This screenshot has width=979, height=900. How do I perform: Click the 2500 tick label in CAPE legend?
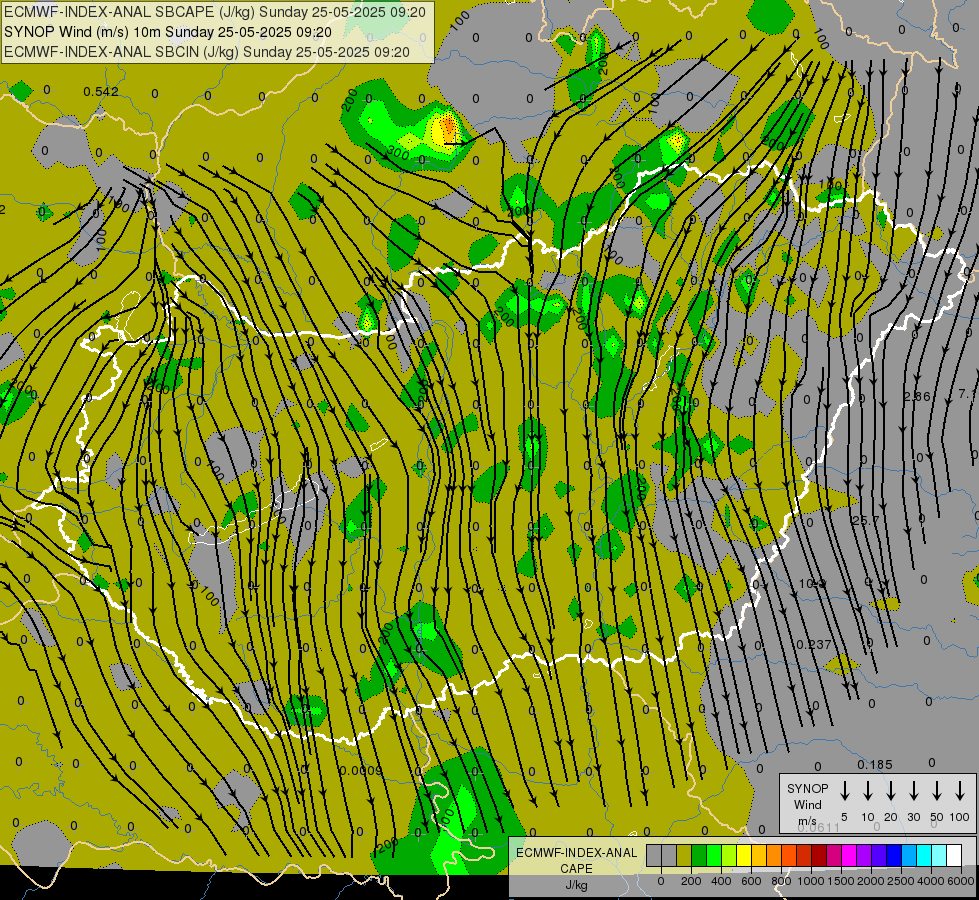(901, 881)
